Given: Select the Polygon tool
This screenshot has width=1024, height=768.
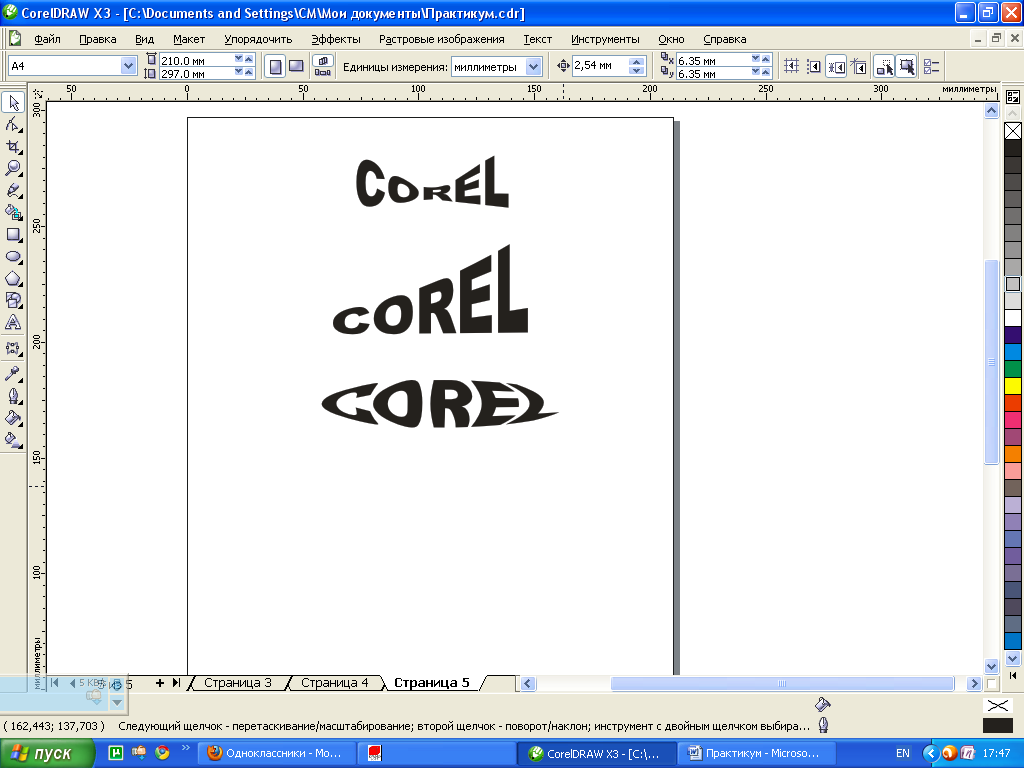Looking at the screenshot, I should coord(13,279).
